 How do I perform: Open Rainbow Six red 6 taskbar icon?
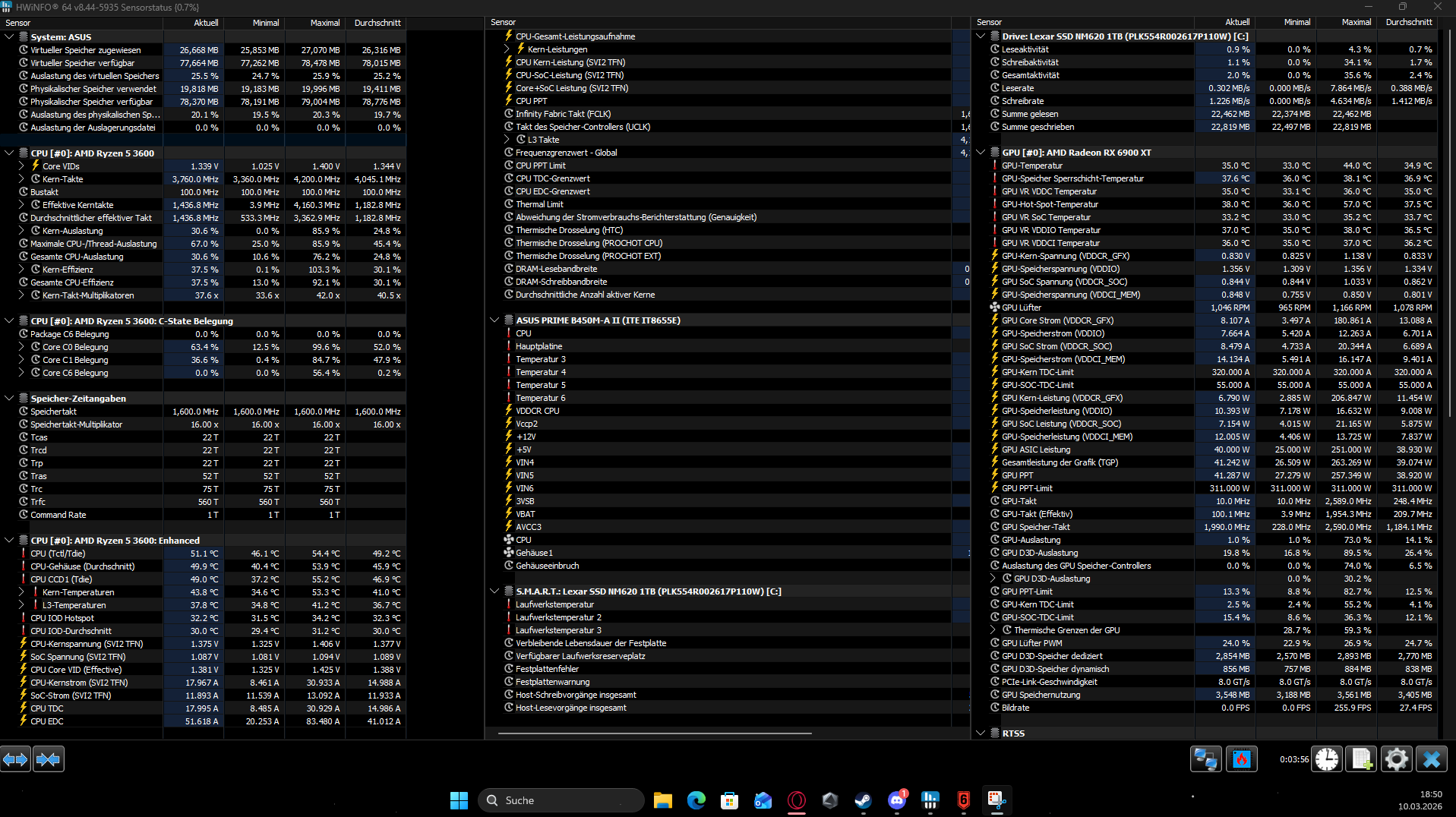(x=963, y=800)
